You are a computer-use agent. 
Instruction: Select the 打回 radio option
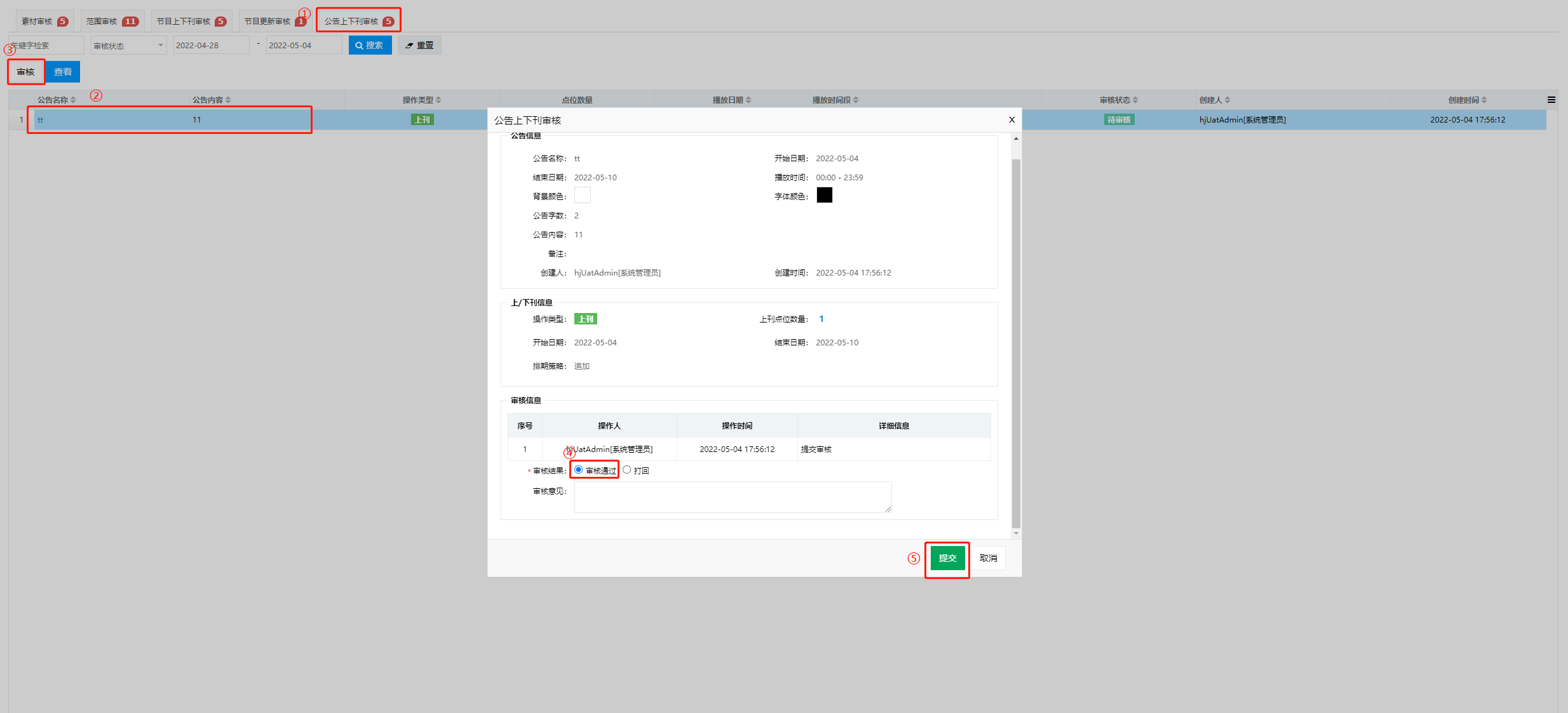tap(627, 470)
